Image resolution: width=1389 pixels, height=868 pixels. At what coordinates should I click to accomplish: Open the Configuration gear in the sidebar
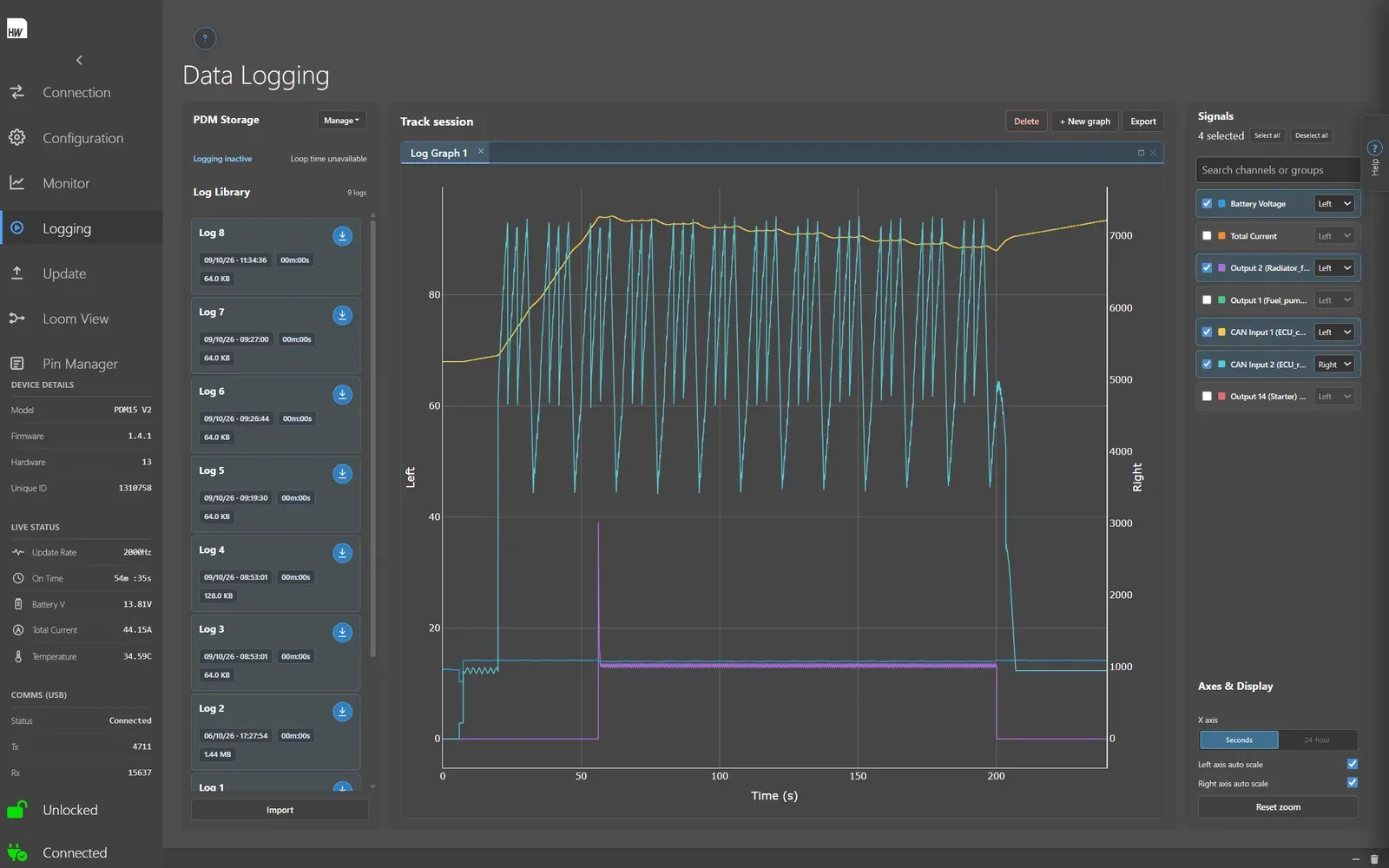coord(17,137)
